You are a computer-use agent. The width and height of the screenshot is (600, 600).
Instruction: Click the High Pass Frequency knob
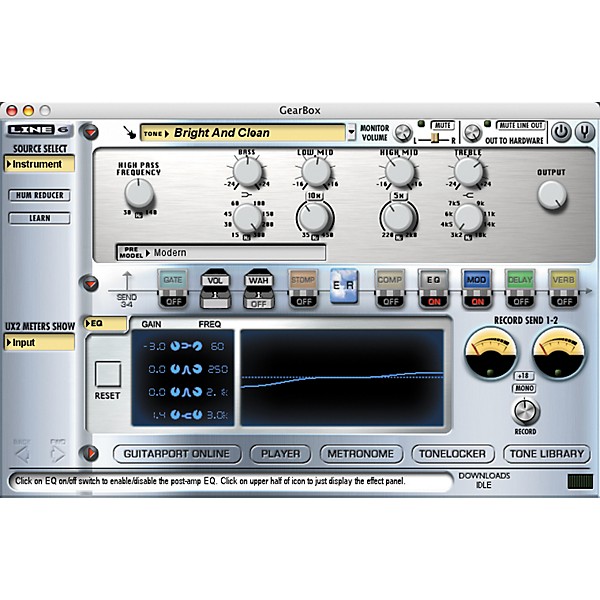pyautogui.click(x=139, y=194)
